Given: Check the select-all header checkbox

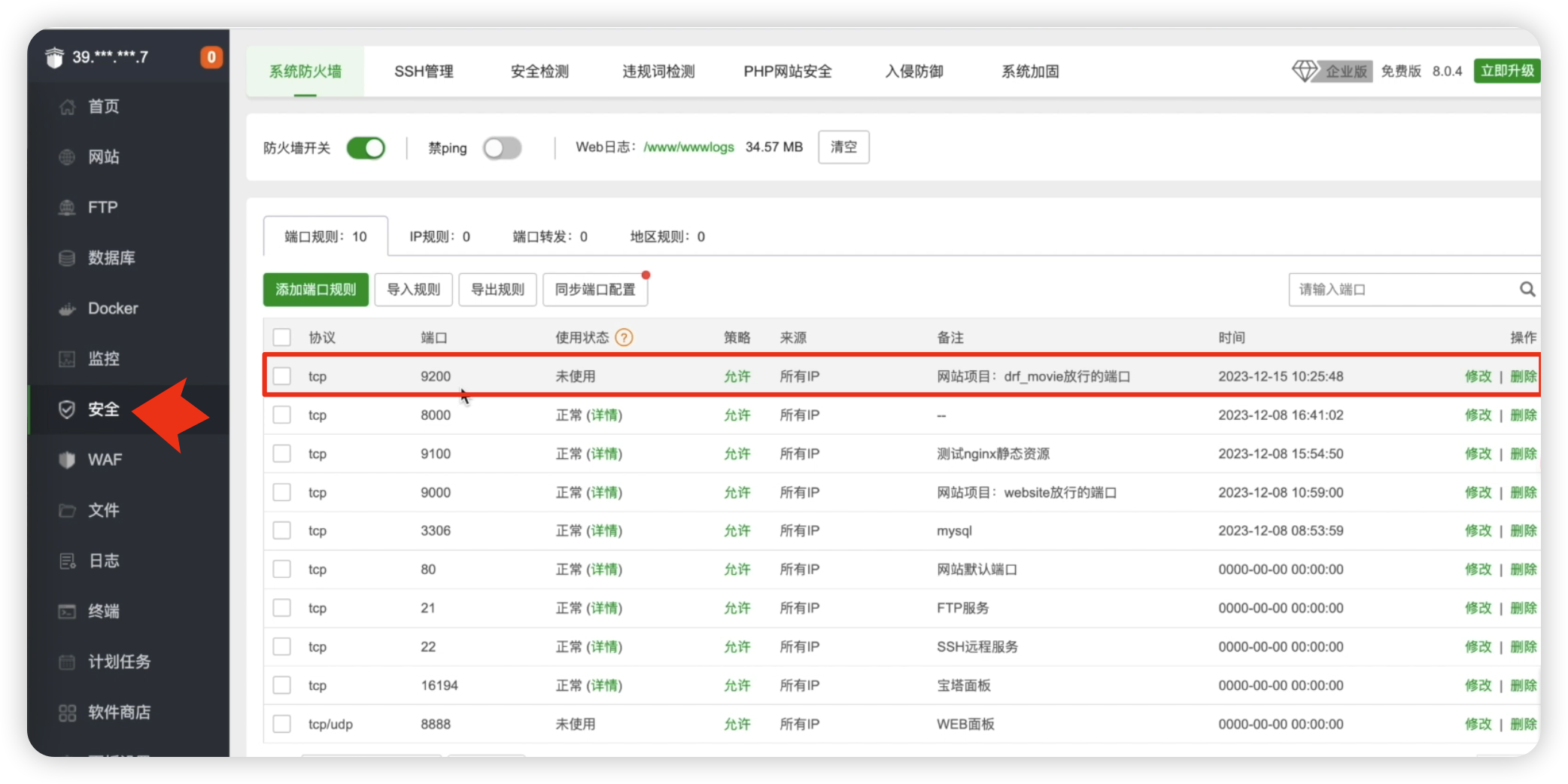Looking at the screenshot, I should (282, 337).
